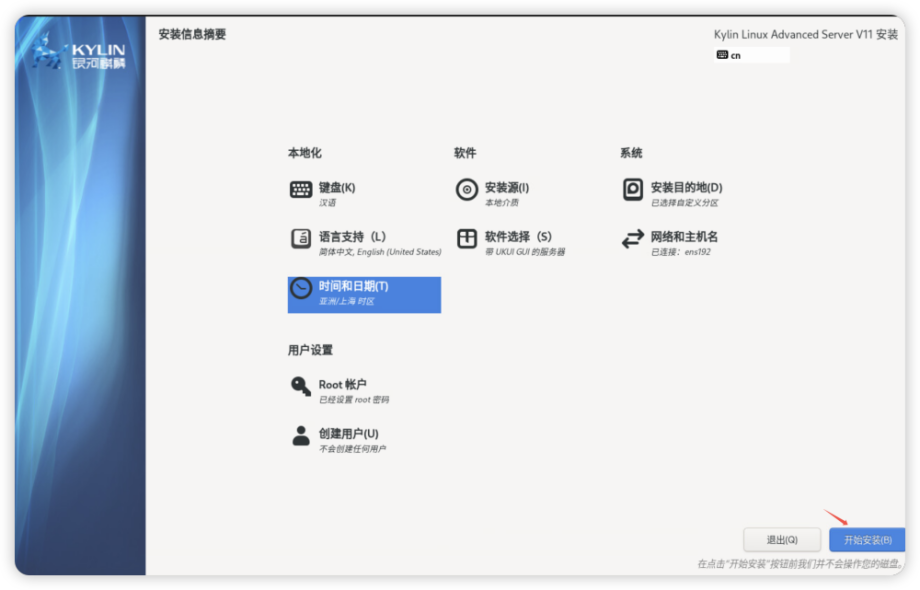Image resolution: width=920 pixels, height=590 pixels.
Task: Click the 不会创建任何用户 status text
Action: point(352,449)
